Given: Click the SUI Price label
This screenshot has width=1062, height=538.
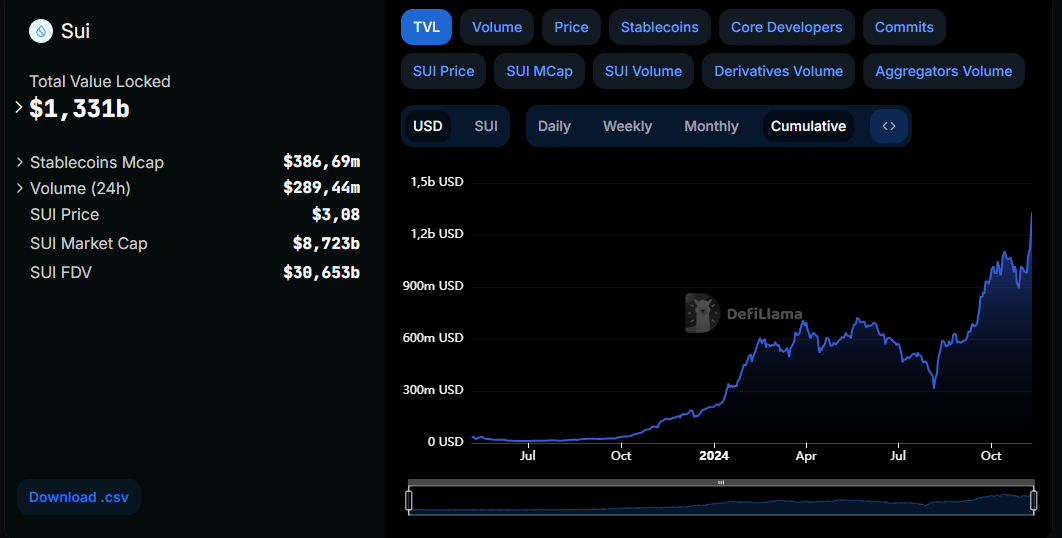Looking at the screenshot, I should tap(64, 214).
